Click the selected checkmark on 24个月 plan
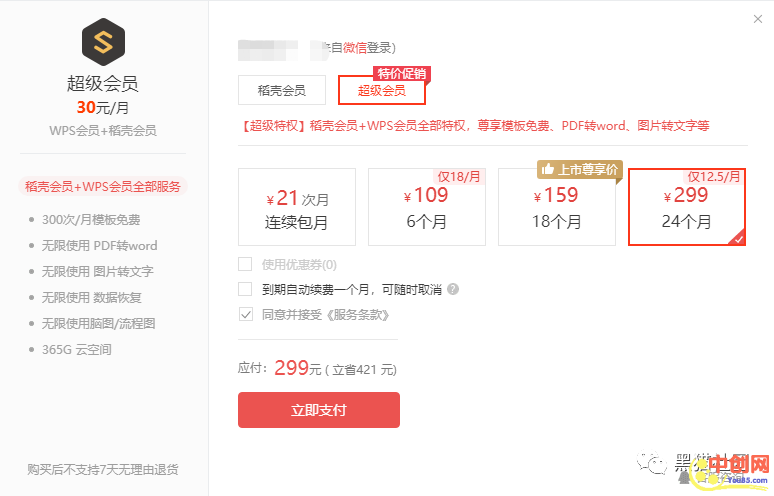This screenshot has height=496, width=774. tap(737, 238)
